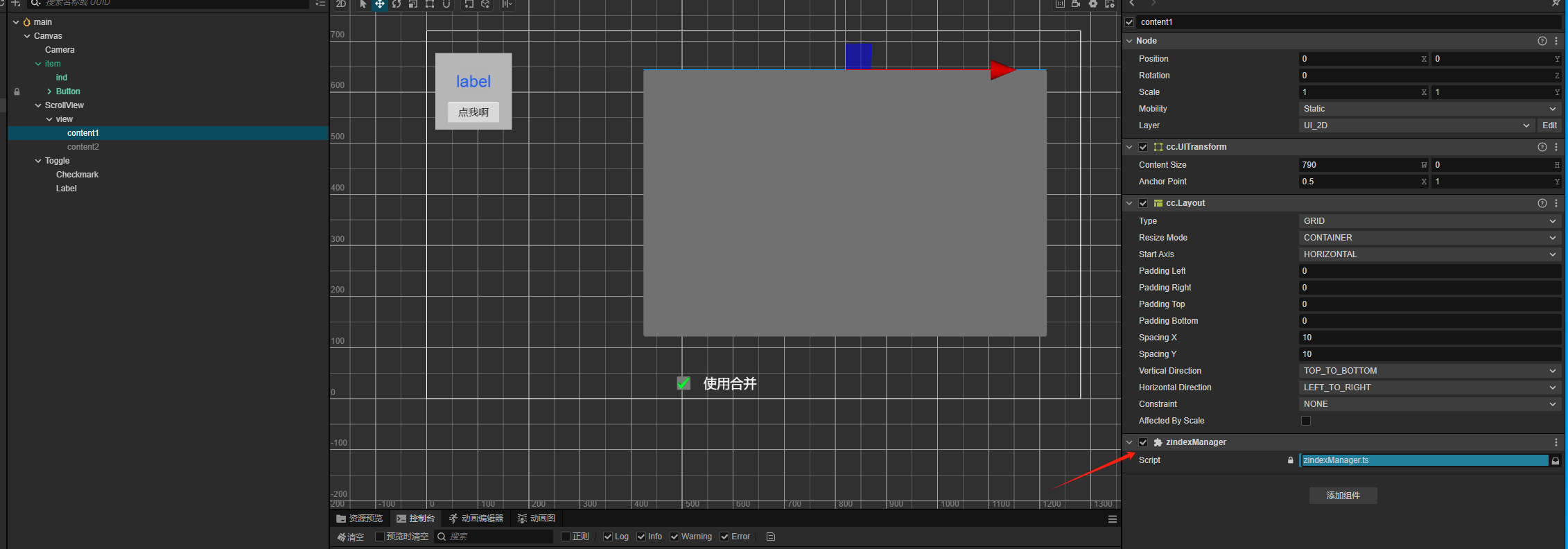
Task: Click the hierarchy search filter magnifier icon
Action: point(35,3)
